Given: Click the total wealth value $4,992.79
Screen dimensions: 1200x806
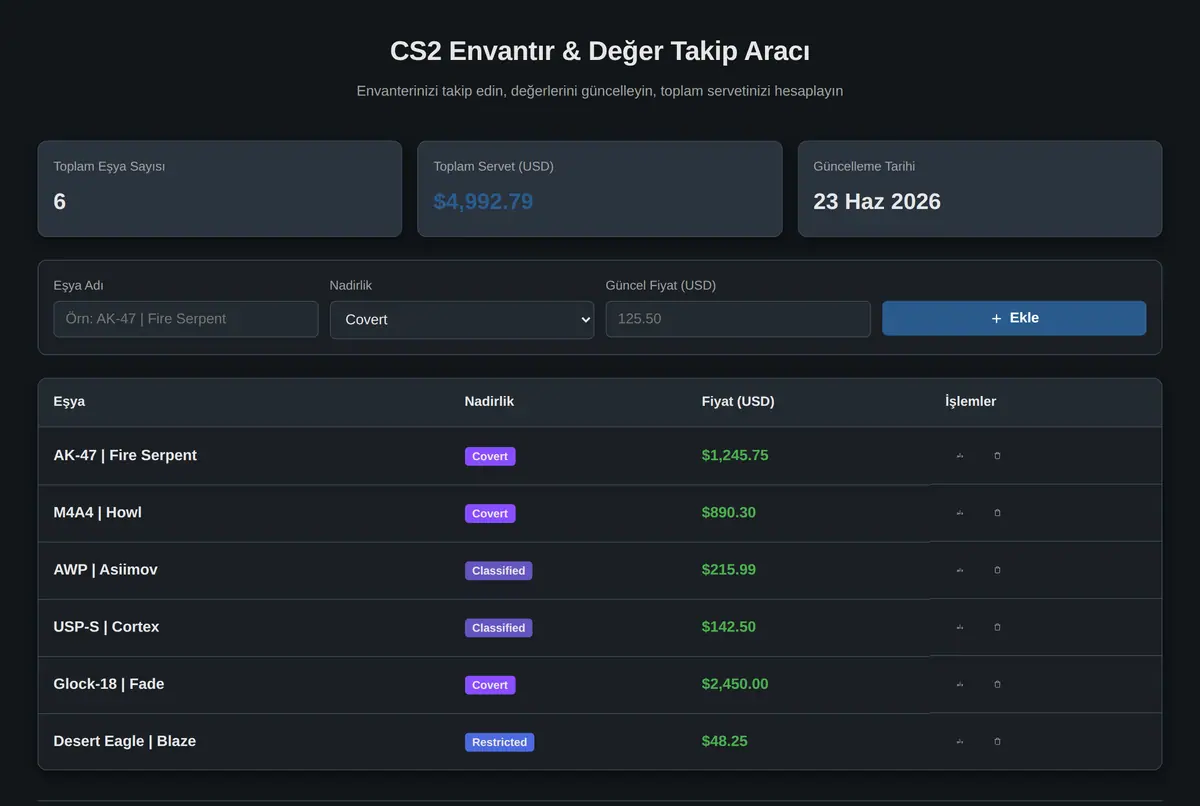Looking at the screenshot, I should click(483, 201).
